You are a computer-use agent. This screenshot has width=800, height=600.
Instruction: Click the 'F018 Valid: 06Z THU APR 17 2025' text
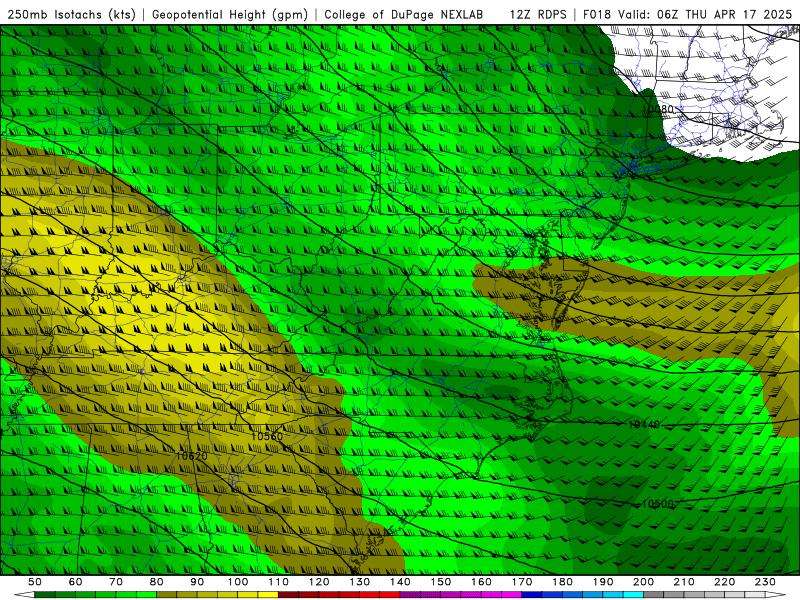tap(687, 15)
